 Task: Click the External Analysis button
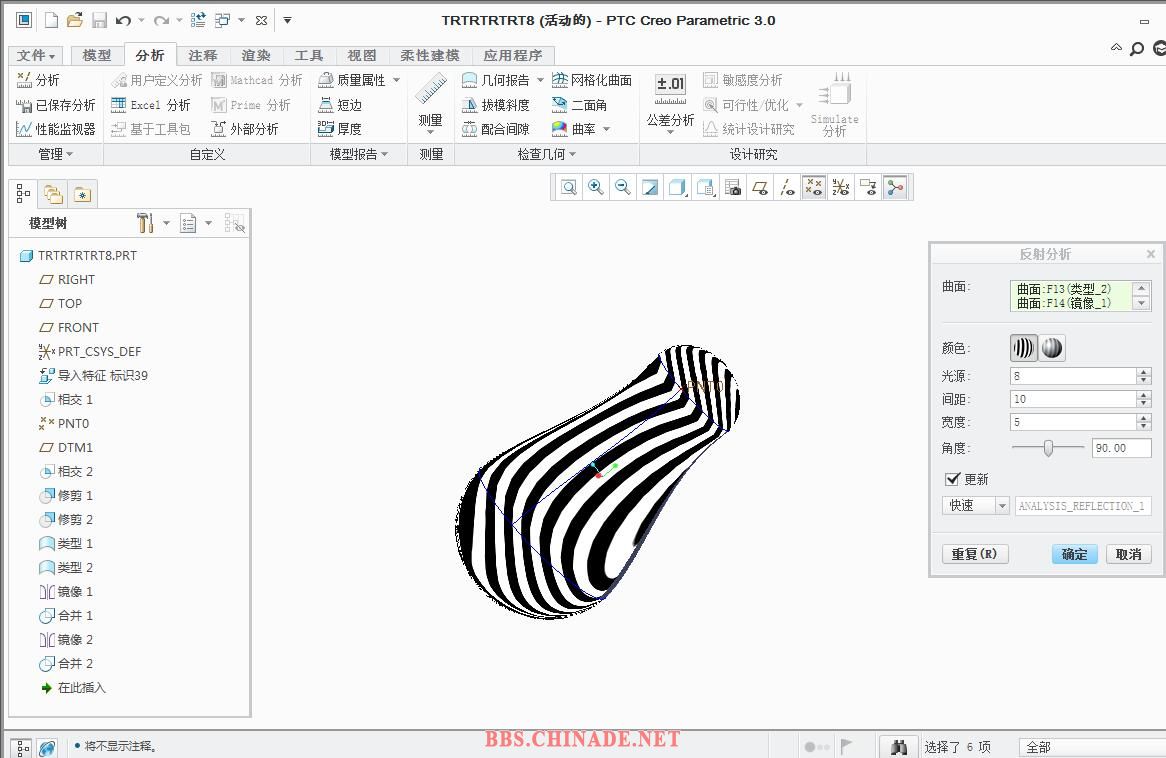pyautogui.click(x=245, y=129)
